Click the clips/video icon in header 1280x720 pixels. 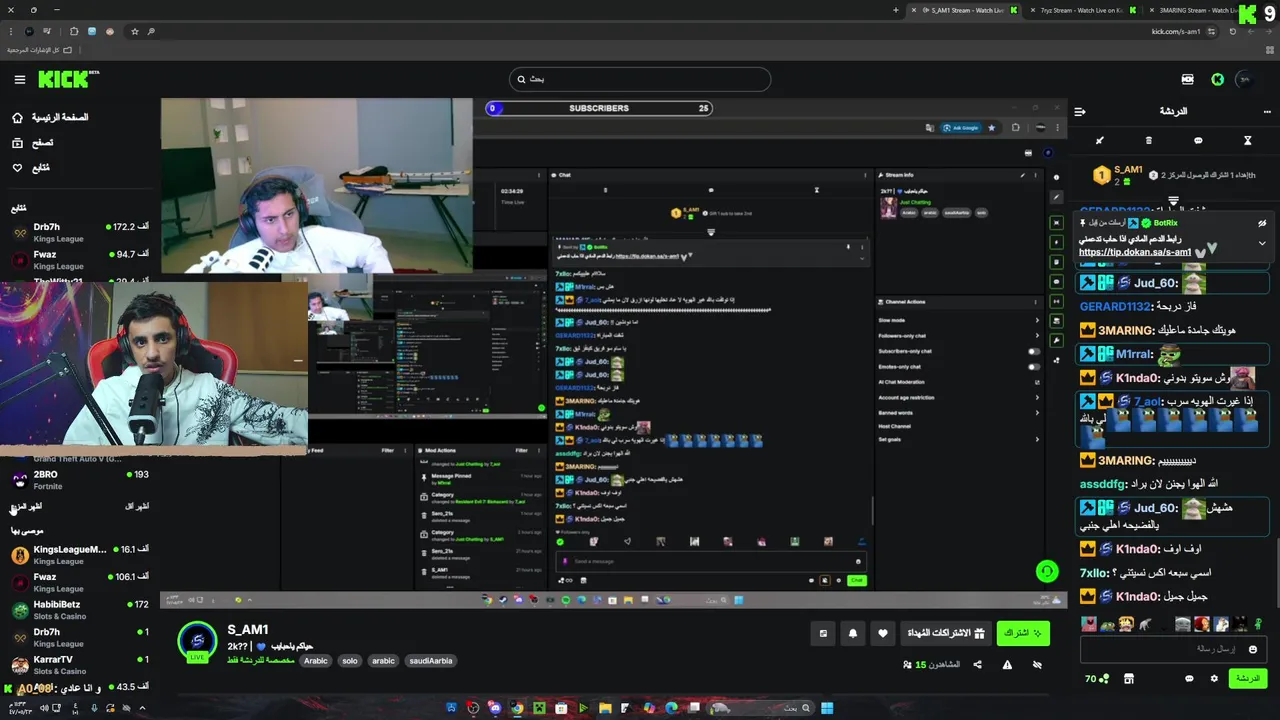coord(1187,79)
